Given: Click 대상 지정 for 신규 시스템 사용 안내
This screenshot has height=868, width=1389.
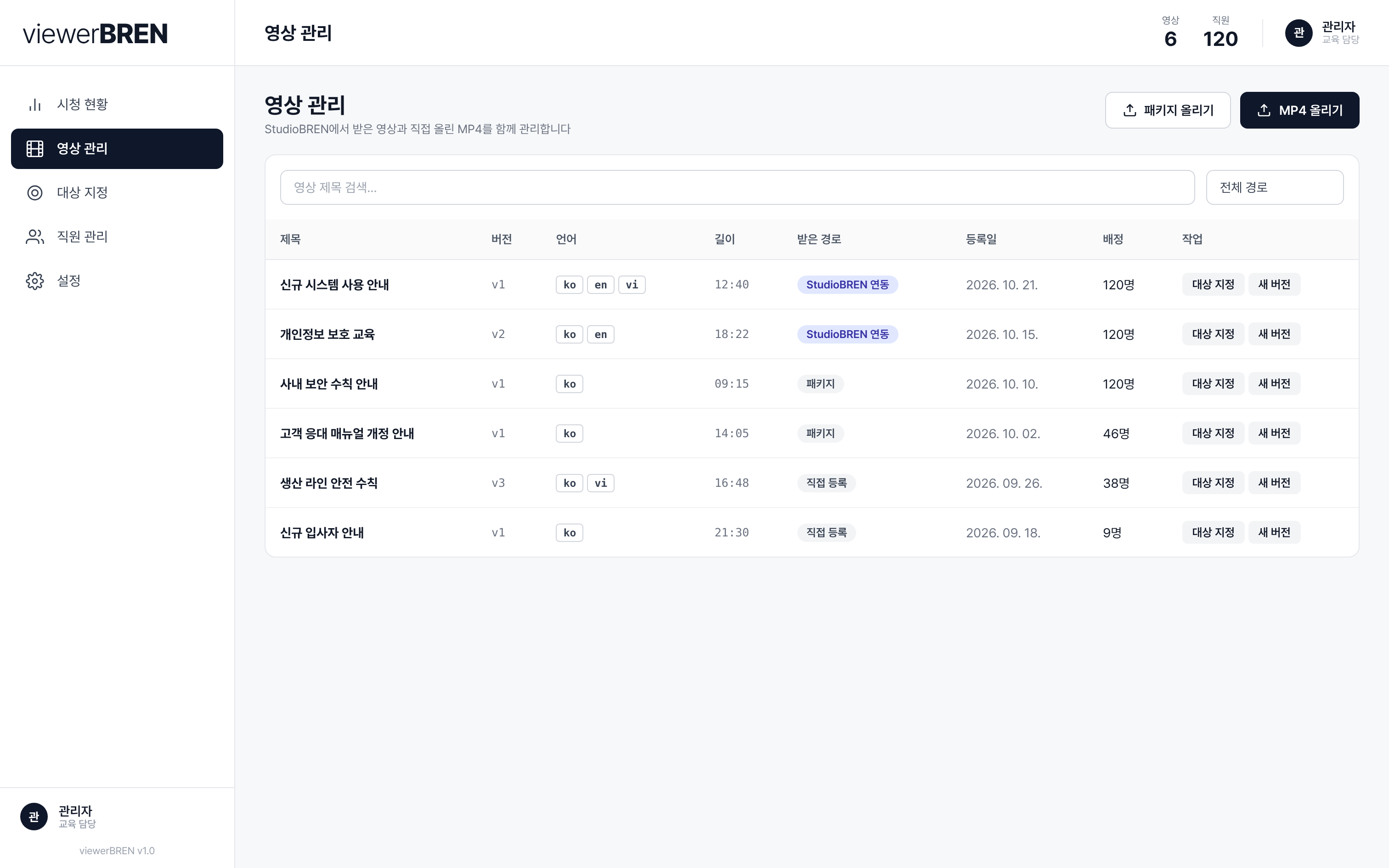Looking at the screenshot, I should pos(1213,284).
